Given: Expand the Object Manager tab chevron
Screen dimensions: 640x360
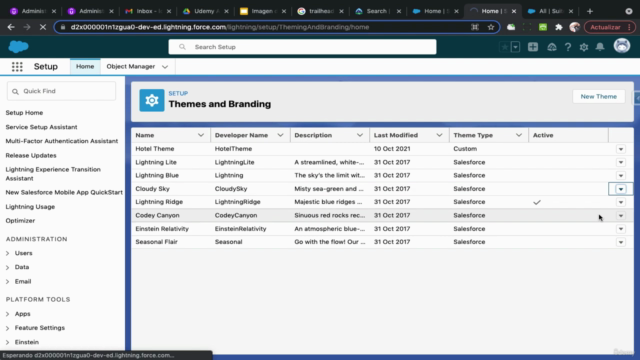Looking at the screenshot, I should pyautogui.click(x=165, y=67).
